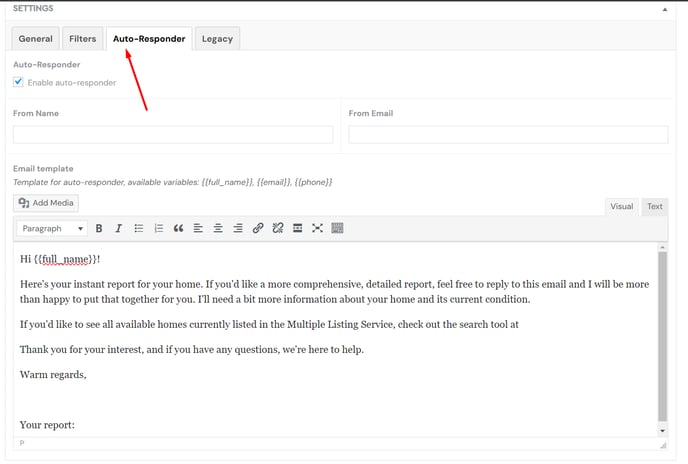The width and height of the screenshot is (688, 464).
Task: Click paragraph starting 'If you'd like to see all'
Action: [x=269, y=324]
